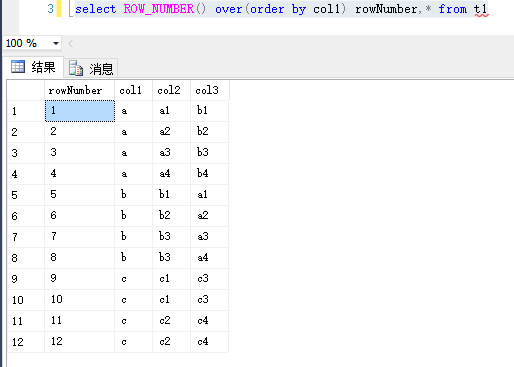Click col3 cell b1 in row 1

(x=209, y=111)
